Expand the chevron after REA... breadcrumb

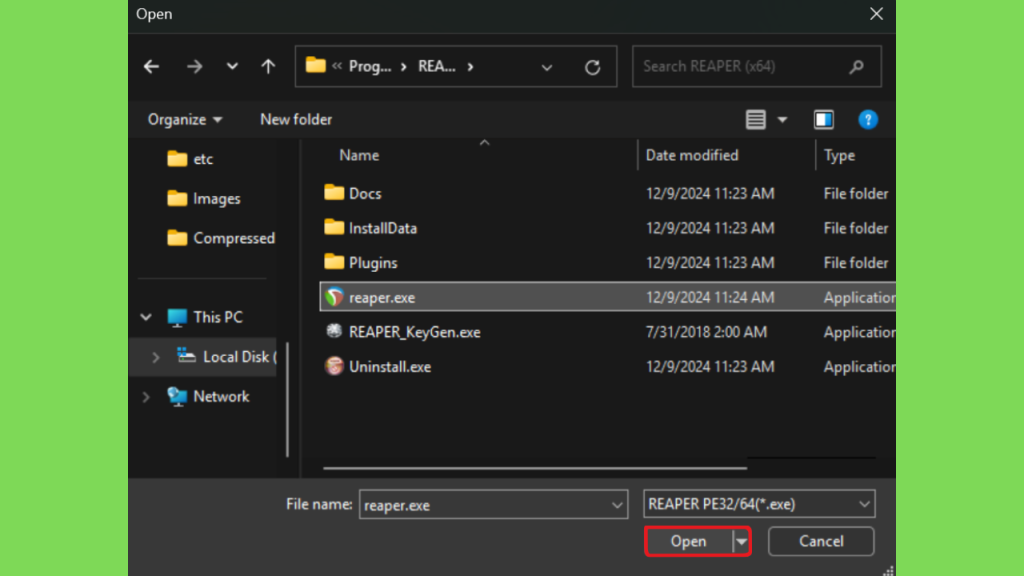pyautogui.click(x=470, y=67)
